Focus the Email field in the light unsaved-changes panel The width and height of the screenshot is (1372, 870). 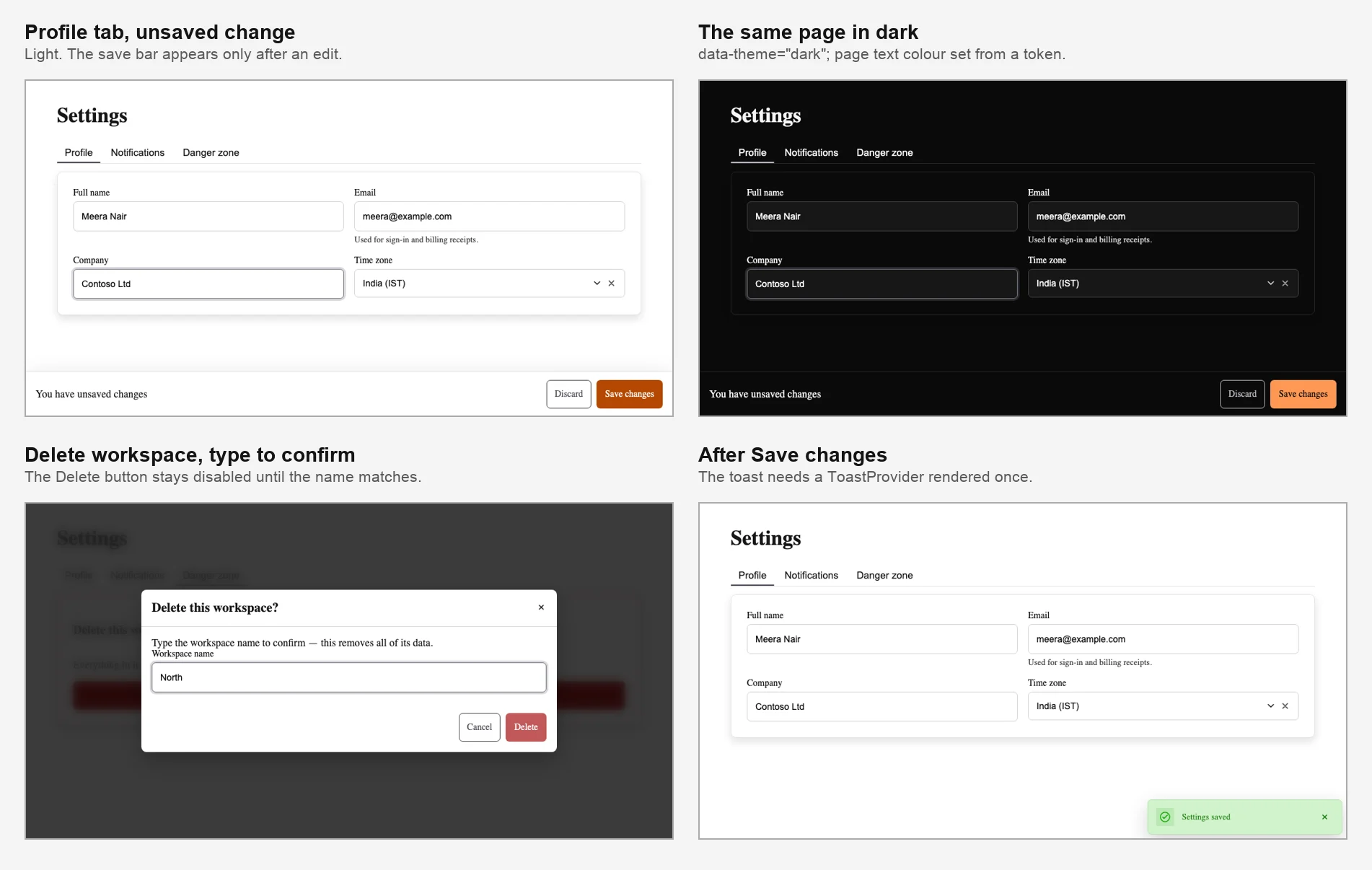tap(489, 216)
